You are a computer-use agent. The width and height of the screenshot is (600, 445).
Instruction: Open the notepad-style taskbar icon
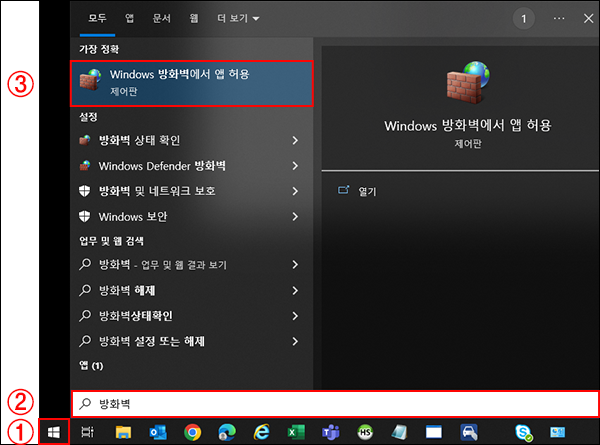pyautogui.click(x=399, y=432)
